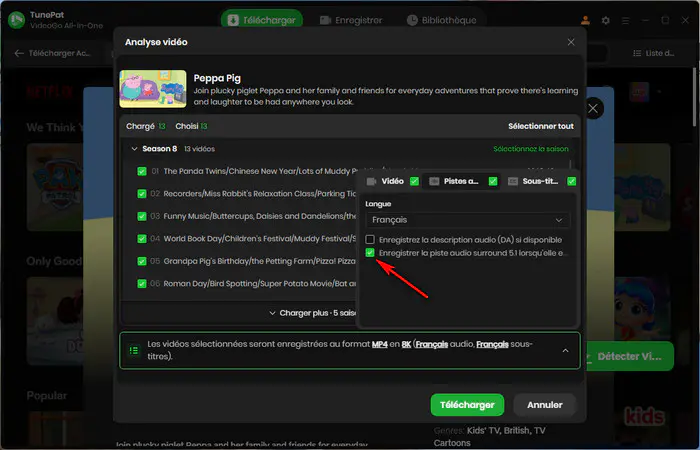This screenshot has height=450, width=700.
Task: Uncheck episode 06 Roman Day
Action: pos(142,283)
